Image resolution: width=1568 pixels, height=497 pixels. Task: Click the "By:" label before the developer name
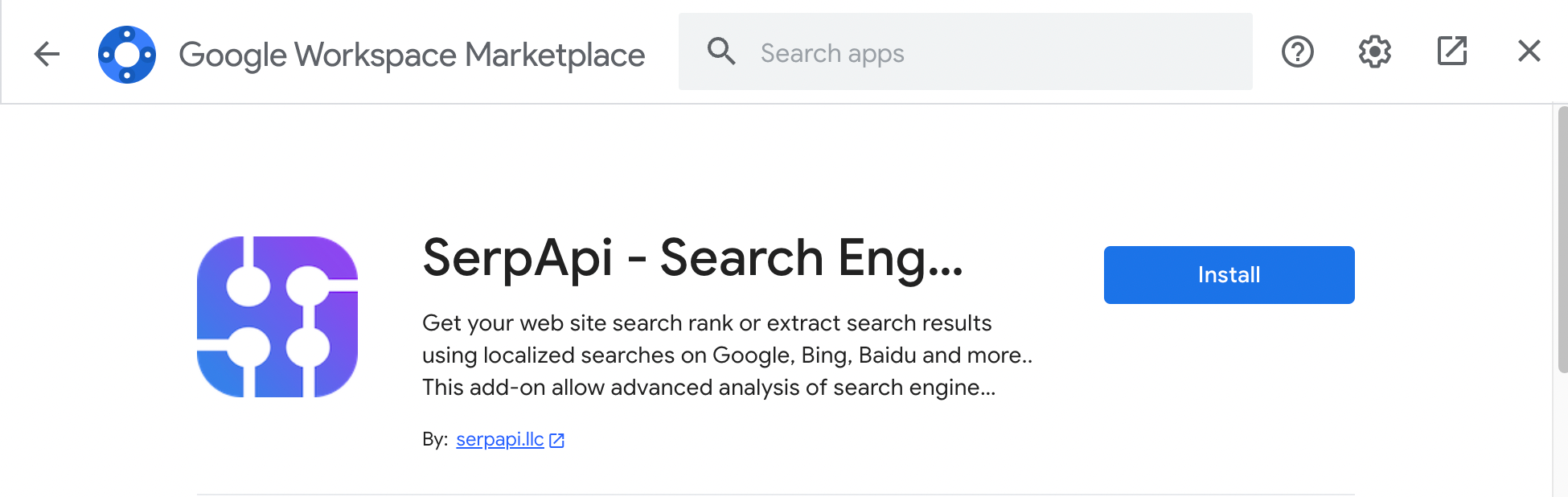(434, 439)
